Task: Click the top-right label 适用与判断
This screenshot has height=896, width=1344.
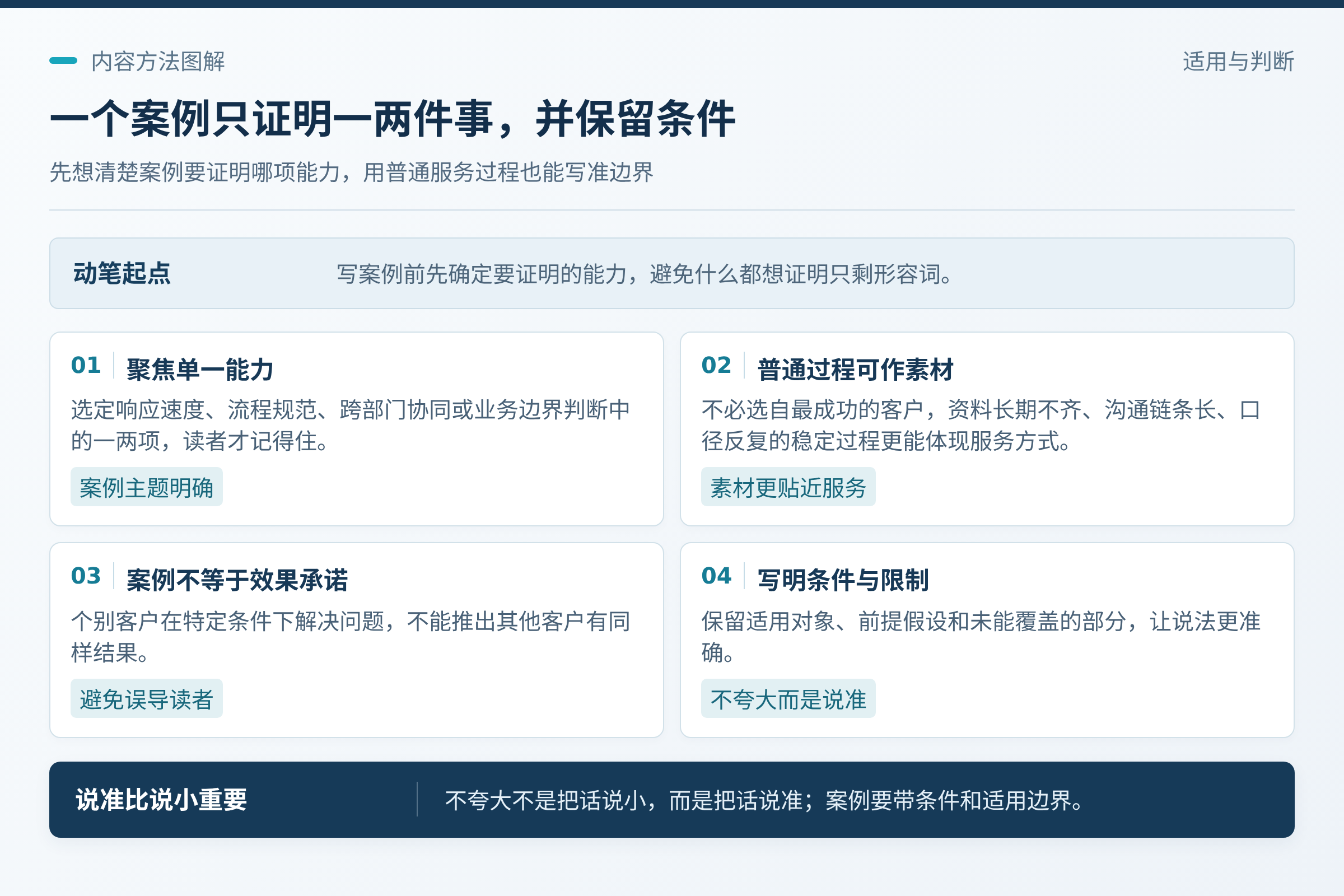Action: click(1238, 61)
